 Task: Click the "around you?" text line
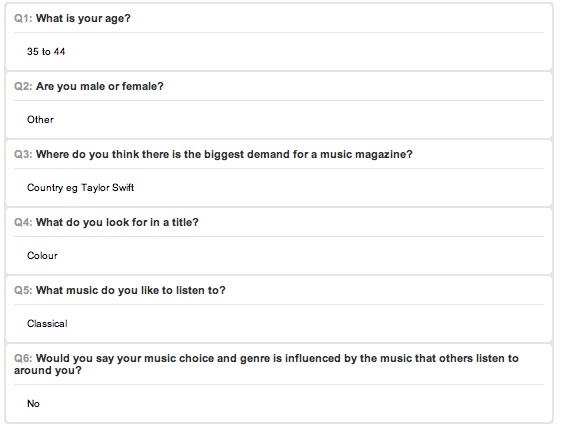coord(48,370)
